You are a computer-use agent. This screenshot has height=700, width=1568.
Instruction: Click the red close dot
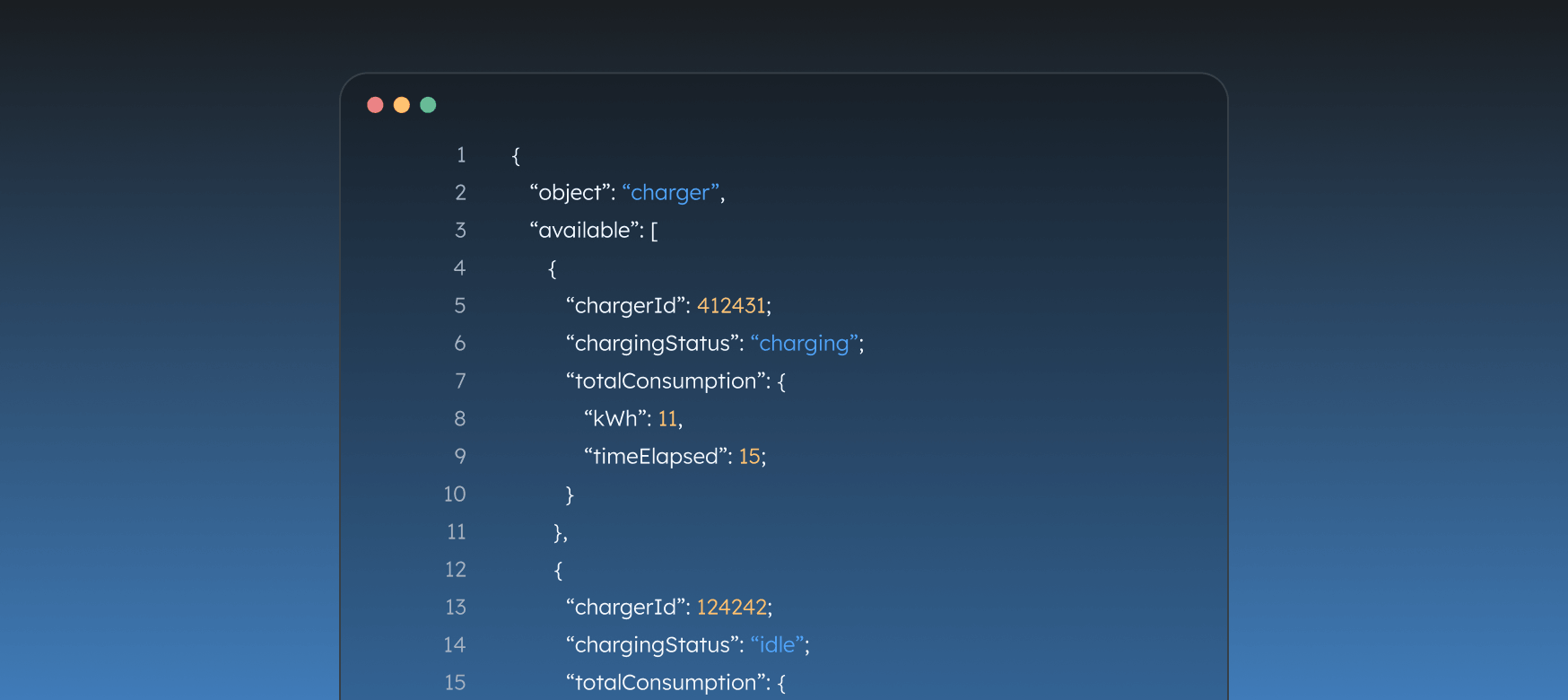375,105
